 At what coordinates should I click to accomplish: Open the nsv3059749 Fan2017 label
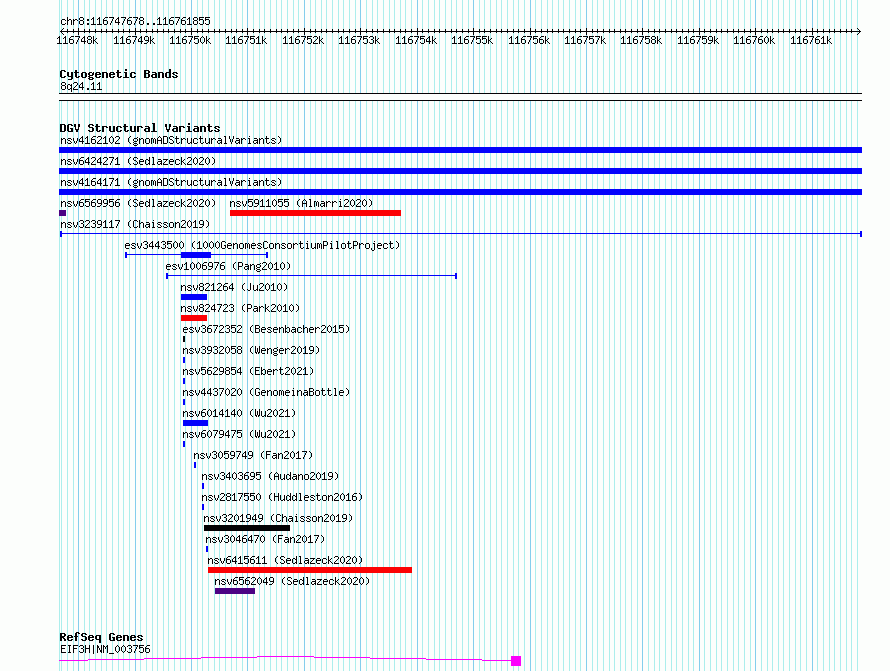253,455
